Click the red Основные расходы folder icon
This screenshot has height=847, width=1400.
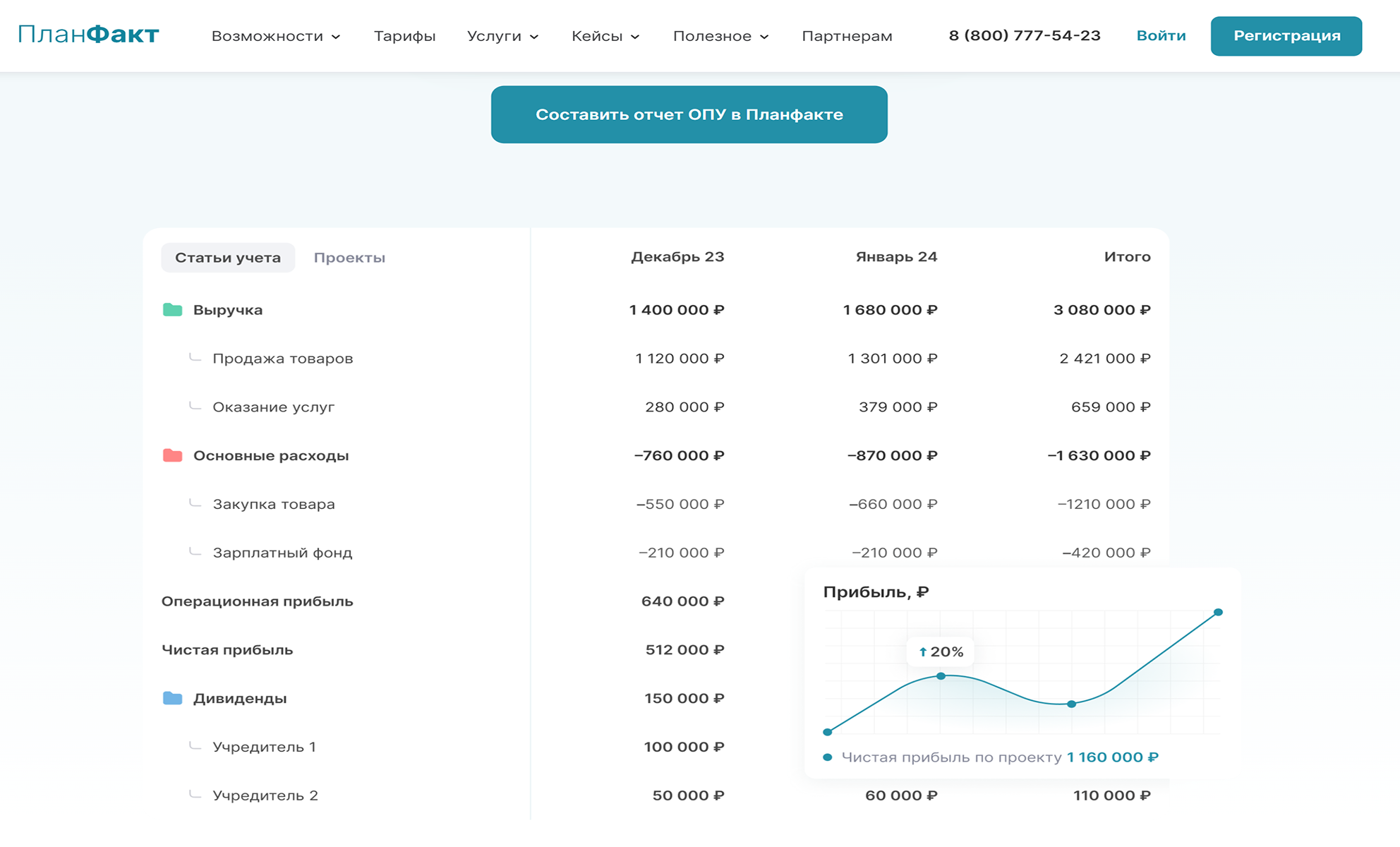[172, 455]
